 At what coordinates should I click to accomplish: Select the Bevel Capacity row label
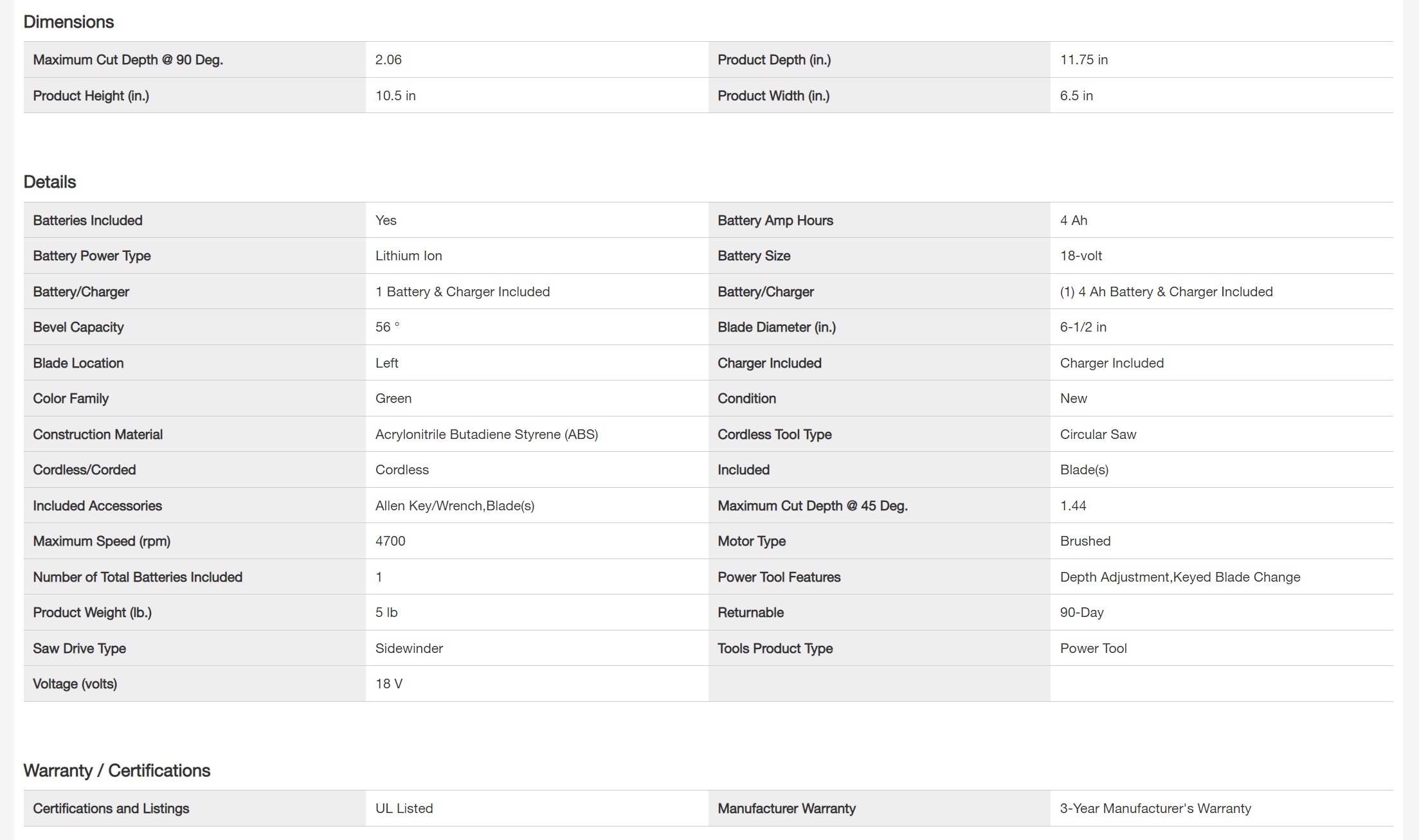pos(78,327)
